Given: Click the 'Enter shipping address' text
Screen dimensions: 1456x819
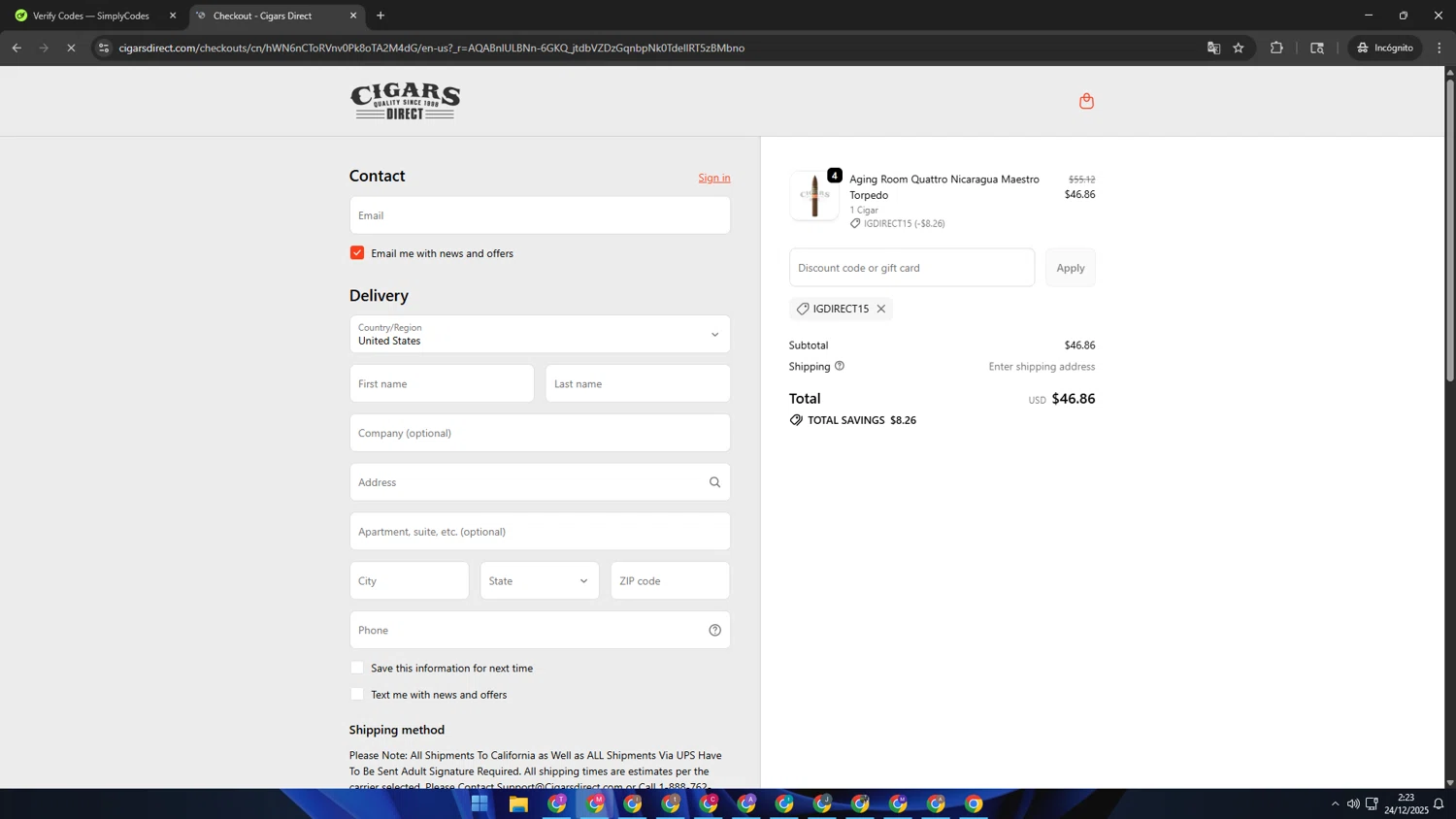Looking at the screenshot, I should coord(1042,367).
